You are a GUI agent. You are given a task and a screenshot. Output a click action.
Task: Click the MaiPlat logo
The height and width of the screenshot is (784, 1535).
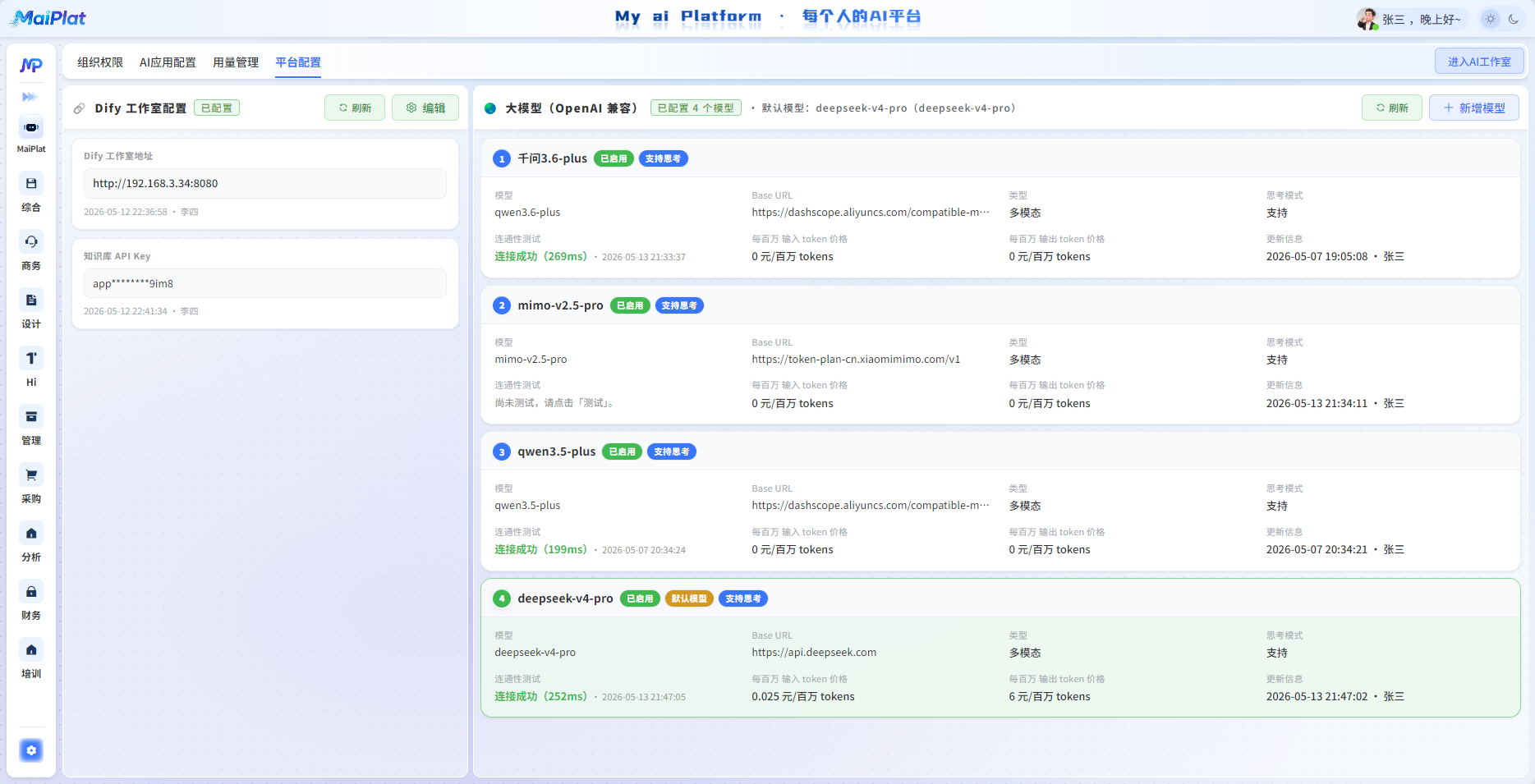48,17
